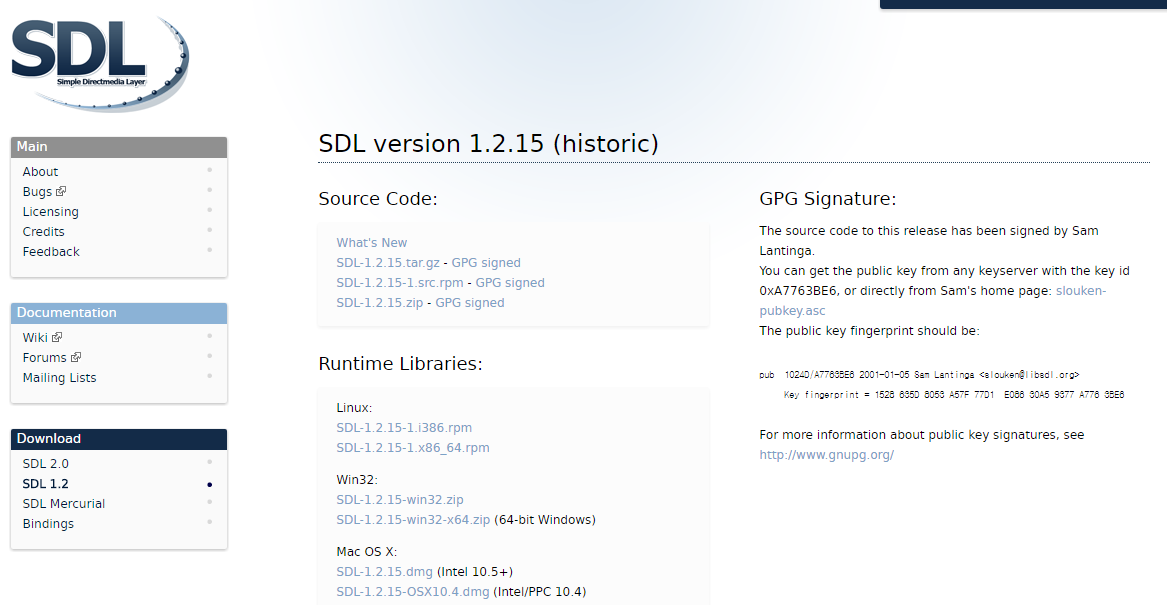
Task: Go to the SDL 2.0 download page
Action: click(x=45, y=464)
